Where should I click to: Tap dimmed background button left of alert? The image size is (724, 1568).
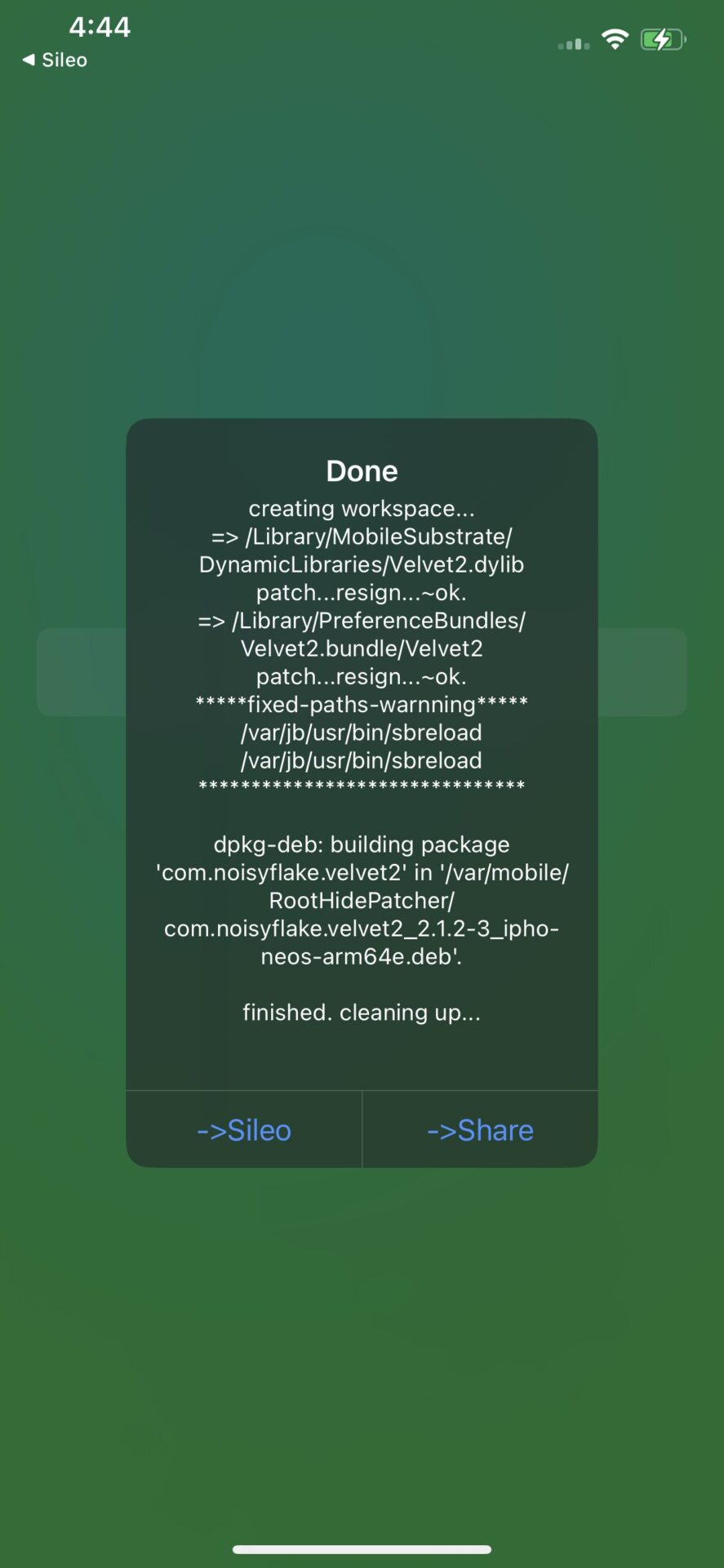point(81,672)
